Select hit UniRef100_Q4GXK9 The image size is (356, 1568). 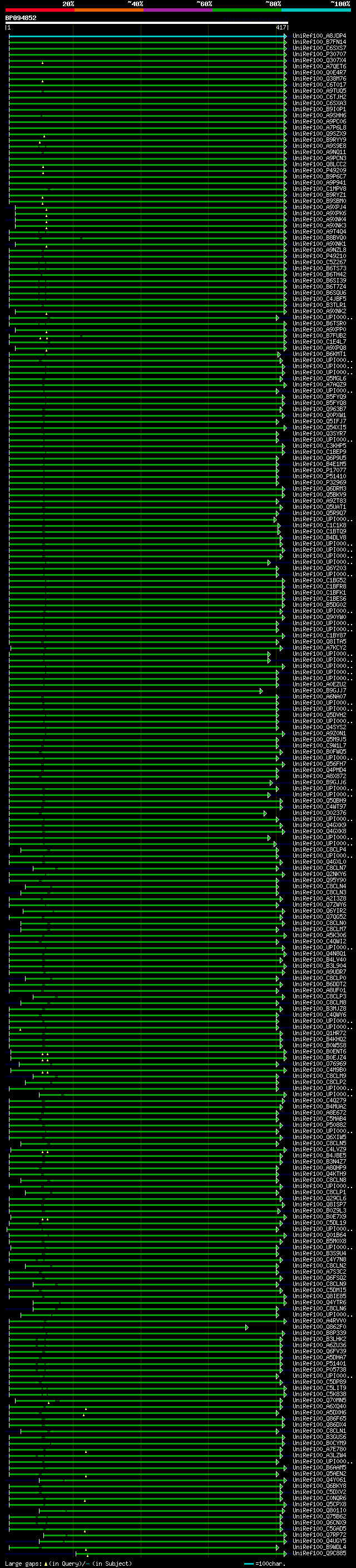coord(319,825)
